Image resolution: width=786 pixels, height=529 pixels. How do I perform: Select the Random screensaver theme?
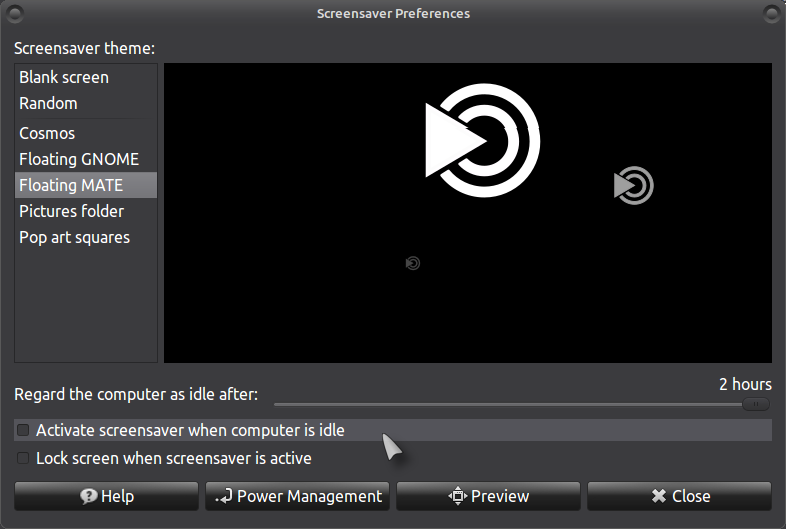click(x=86, y=103)
